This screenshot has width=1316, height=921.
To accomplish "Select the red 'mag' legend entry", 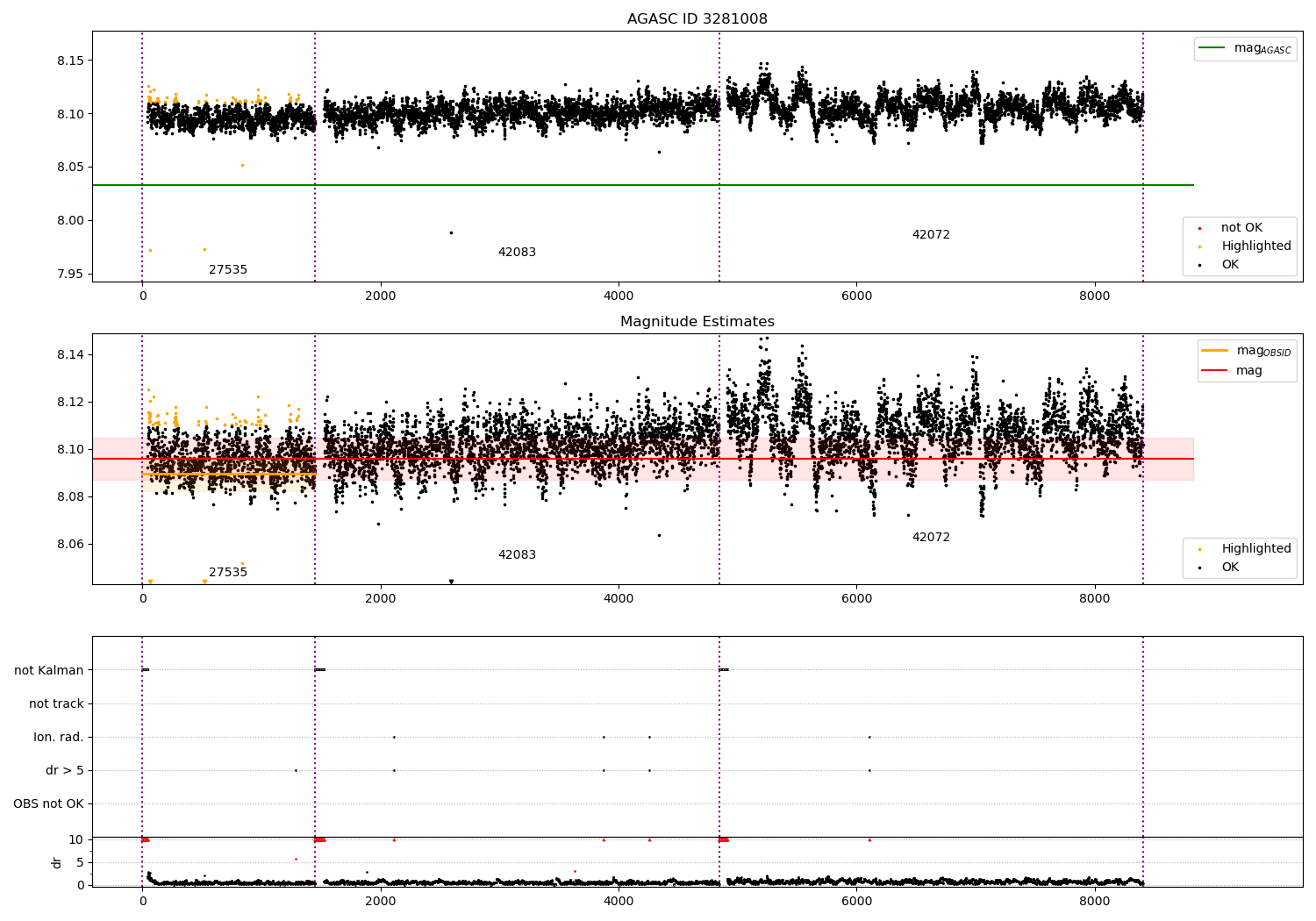I will [x=1232, y=371].
